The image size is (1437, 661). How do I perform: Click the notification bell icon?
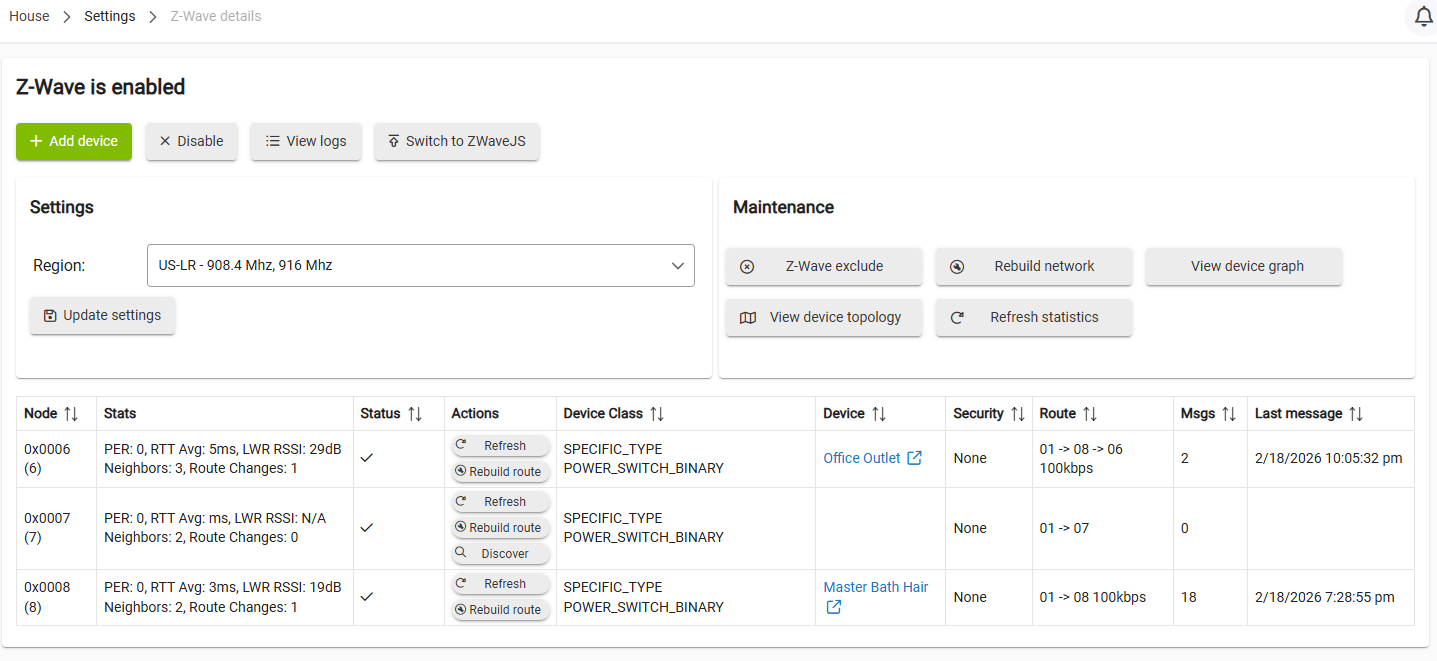point(1423,17)
